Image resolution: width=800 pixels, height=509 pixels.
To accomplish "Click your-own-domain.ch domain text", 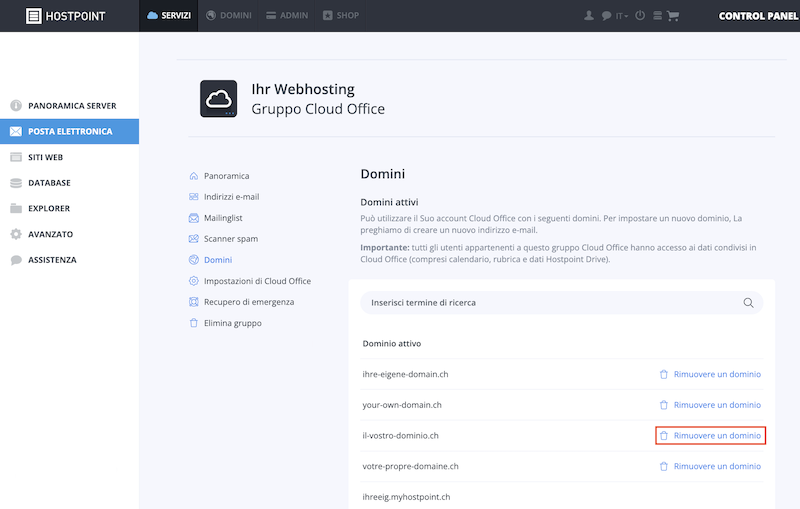I will (402, 404).
